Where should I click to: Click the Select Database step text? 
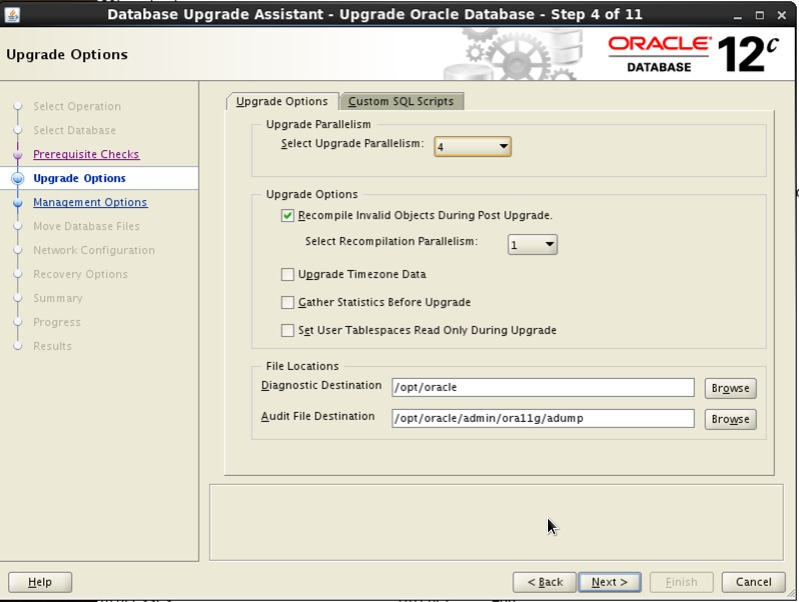coord(74,130)
